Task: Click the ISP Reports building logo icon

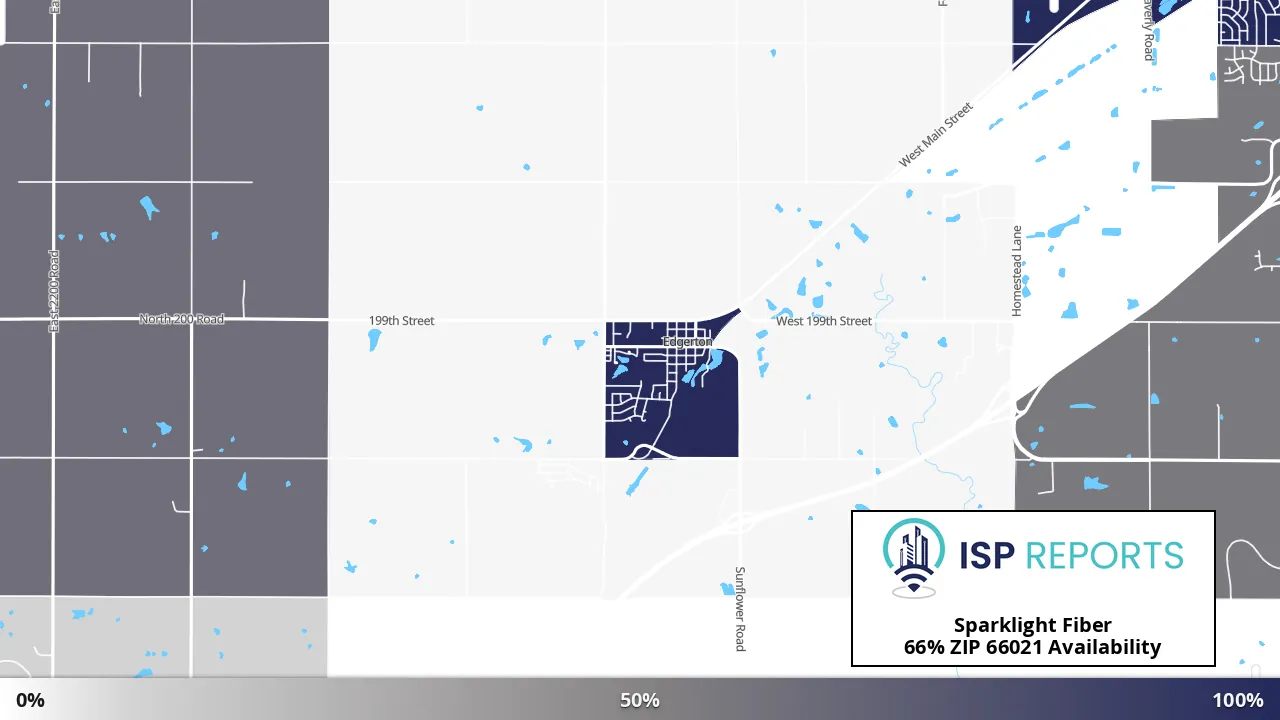Action: click(x=914, y=557)
